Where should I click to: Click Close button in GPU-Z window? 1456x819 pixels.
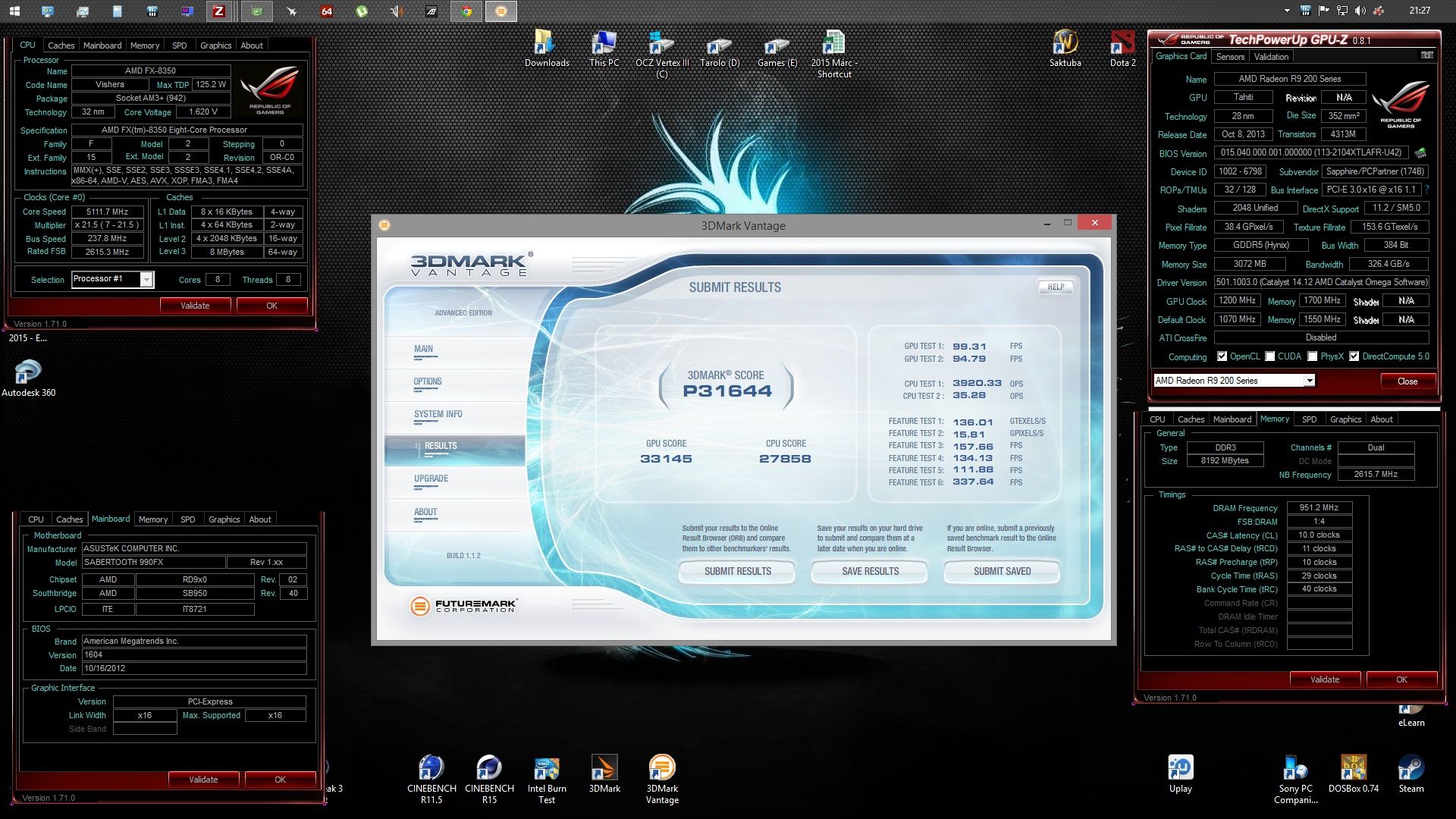click(1407, 381)
